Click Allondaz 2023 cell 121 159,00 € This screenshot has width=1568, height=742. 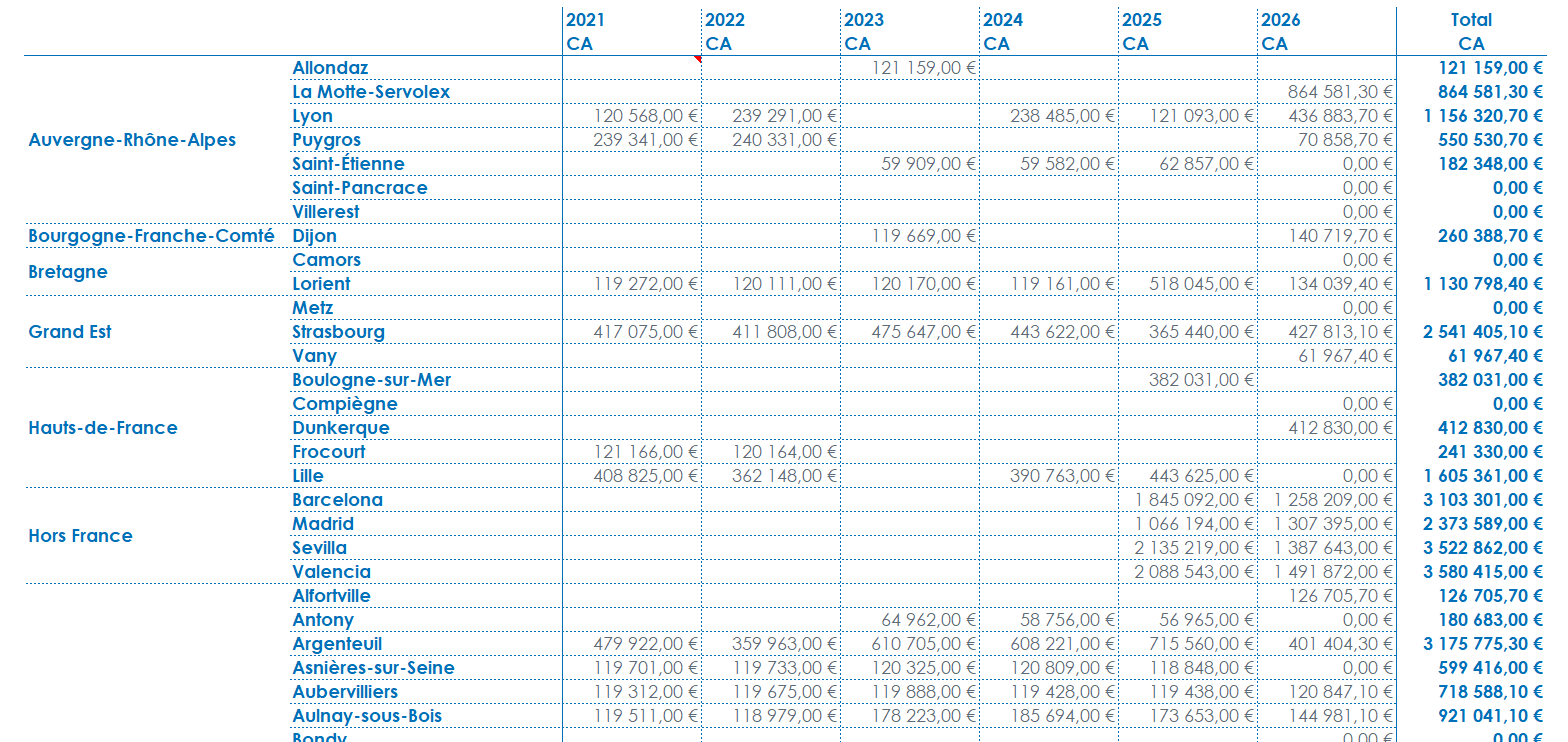[x=923, y=68]
